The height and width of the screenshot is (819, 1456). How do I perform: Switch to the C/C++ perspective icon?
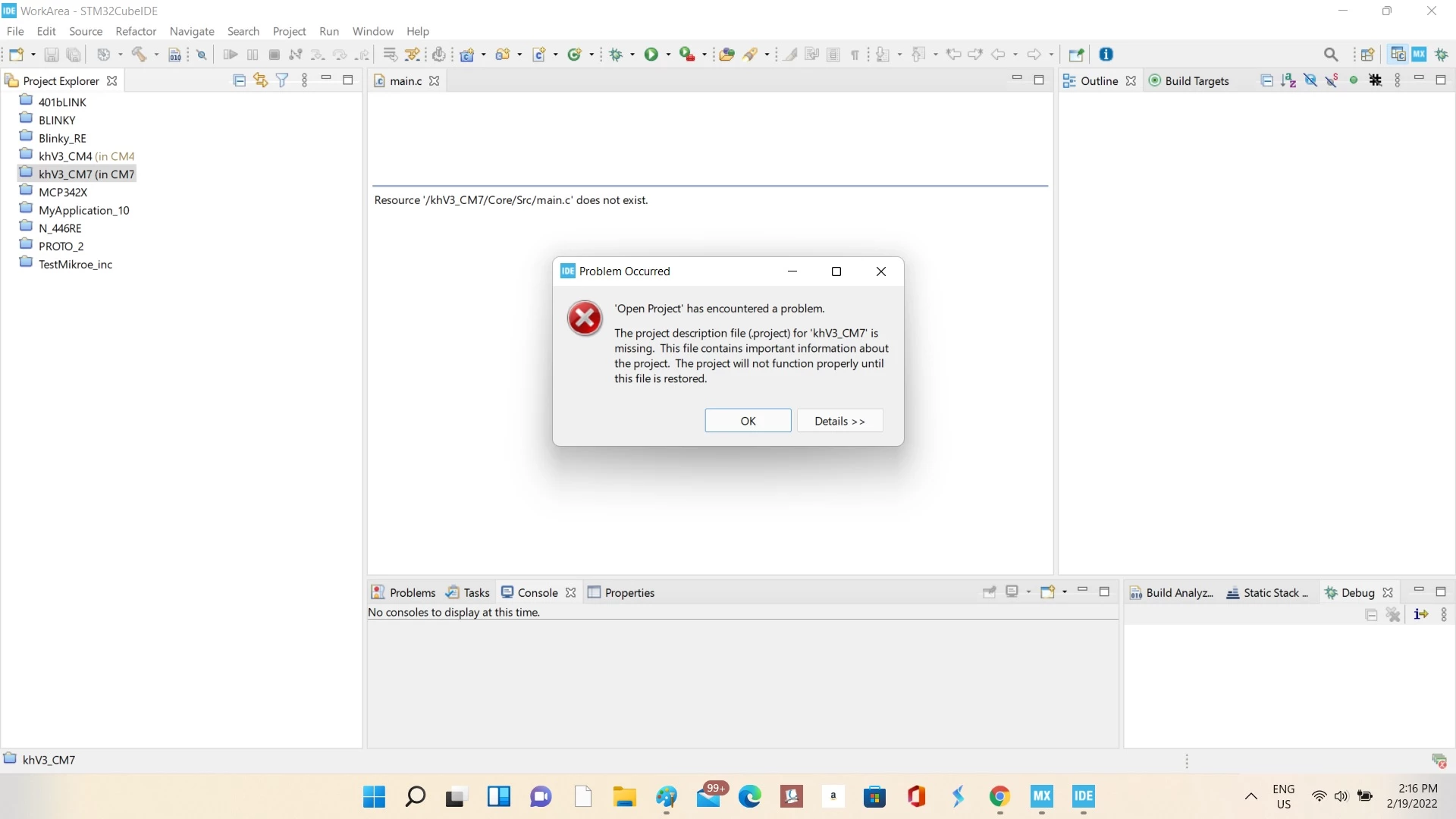point(1398,55)
